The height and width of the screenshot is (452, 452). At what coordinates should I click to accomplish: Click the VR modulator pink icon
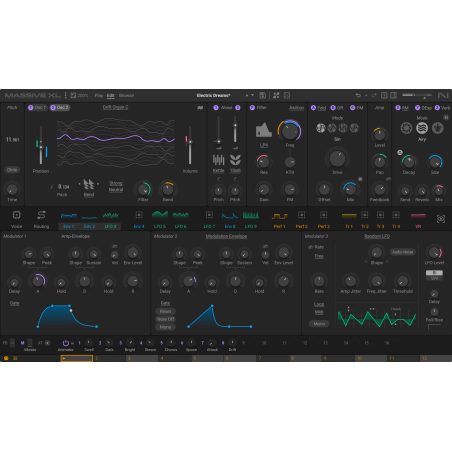coord(418,216)
